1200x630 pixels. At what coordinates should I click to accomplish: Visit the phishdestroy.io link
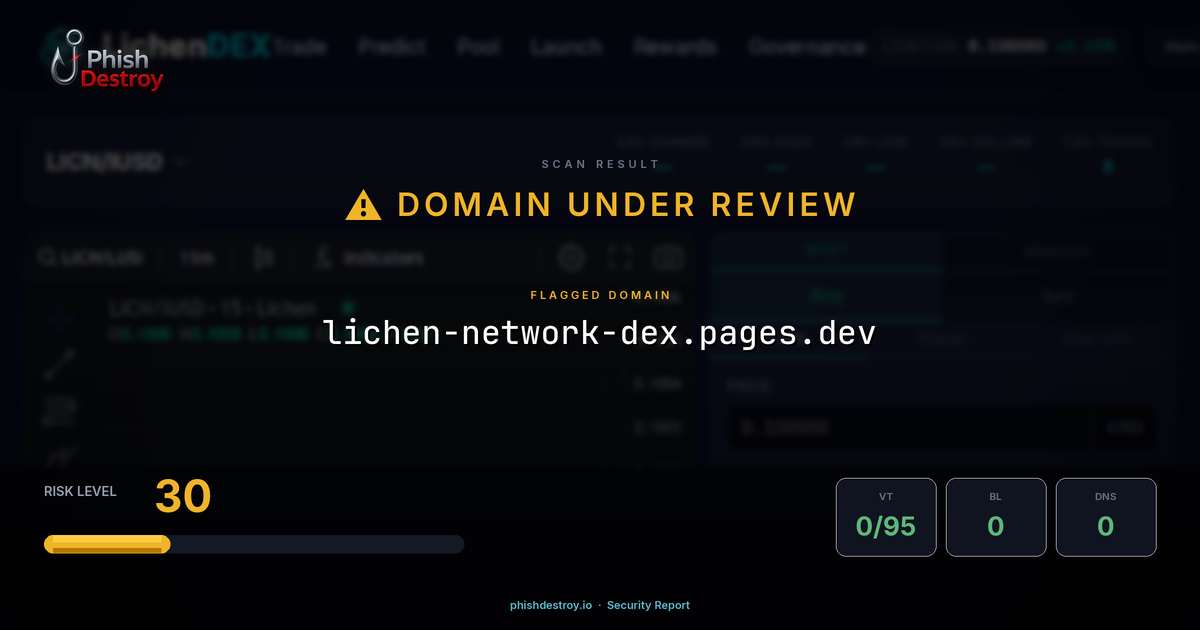550,605
